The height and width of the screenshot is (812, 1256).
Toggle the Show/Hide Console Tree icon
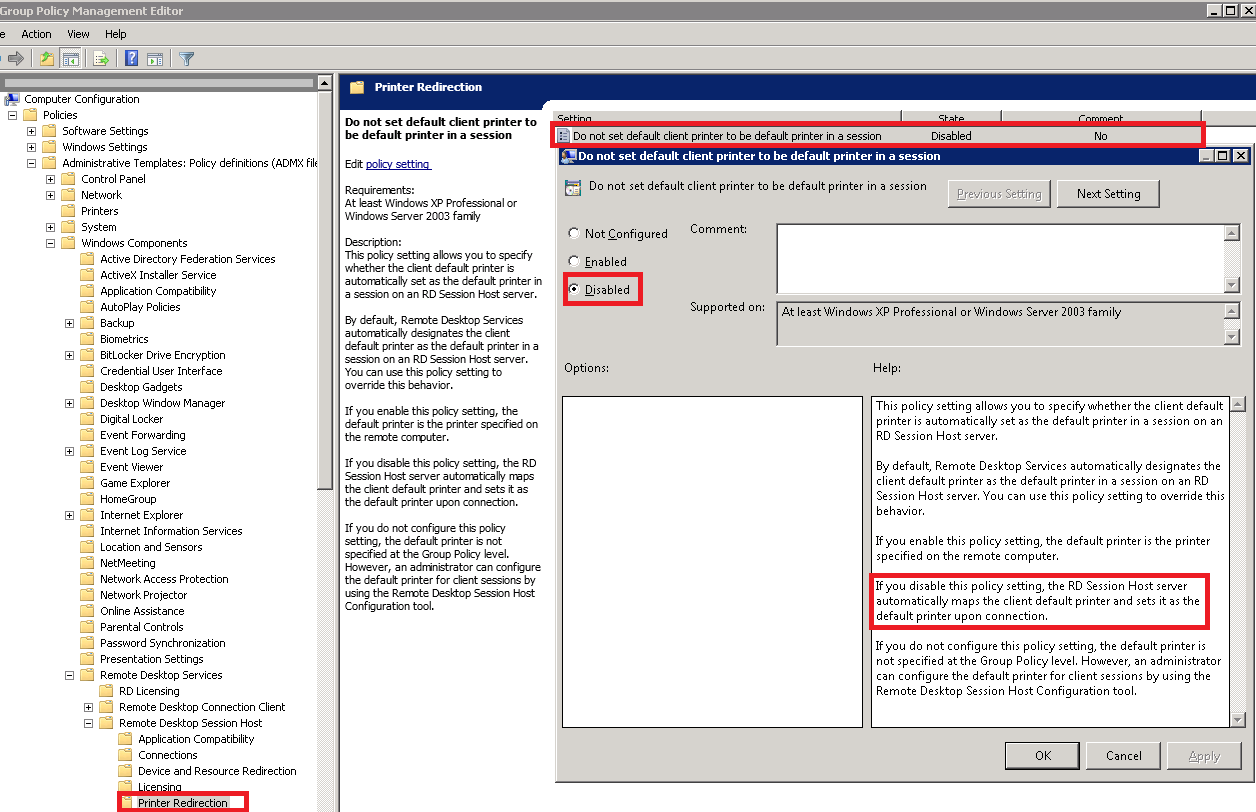pyautogui.click(x=71, y=59)
